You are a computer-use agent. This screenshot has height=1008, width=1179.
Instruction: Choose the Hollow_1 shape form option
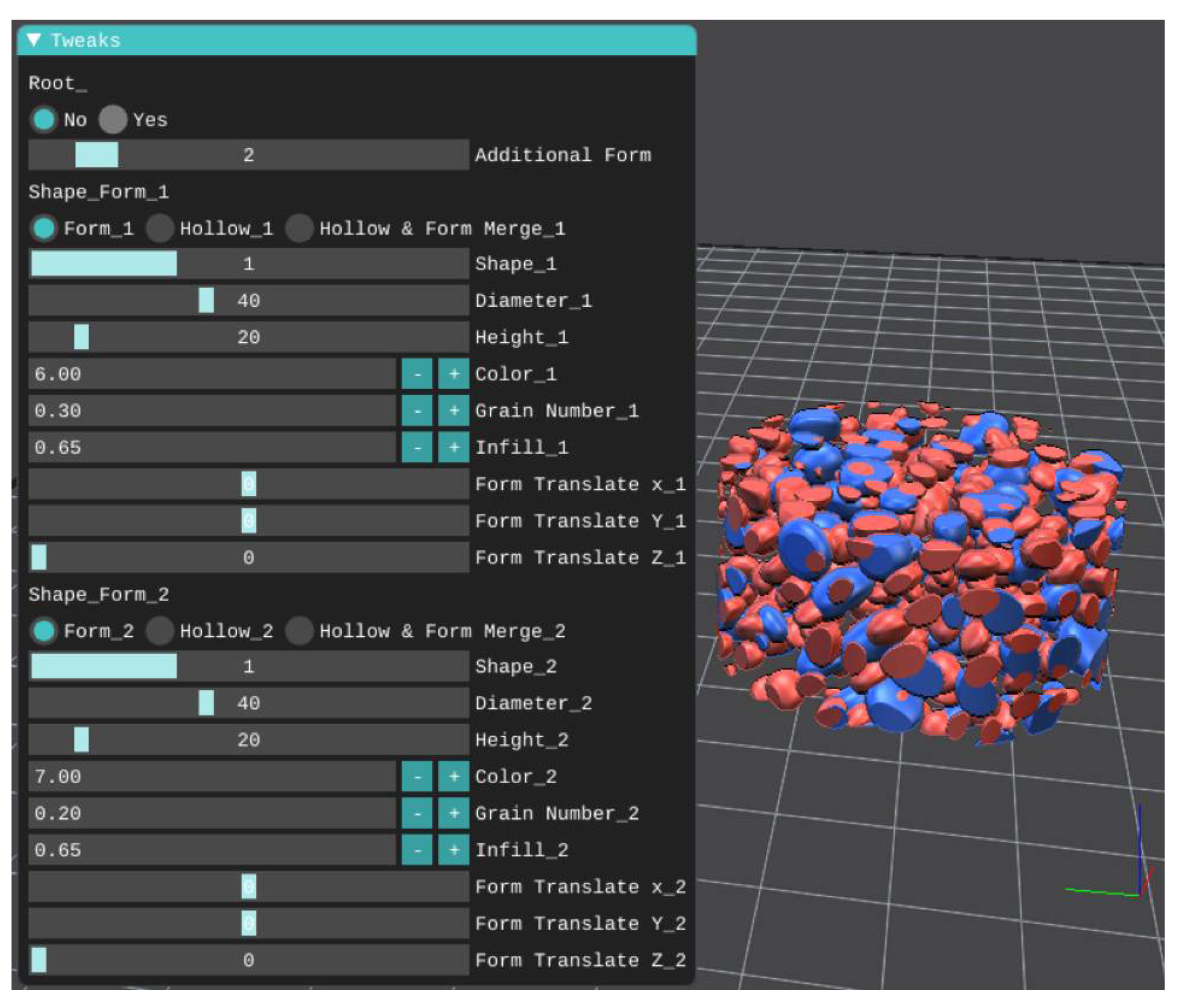(160, 229)
